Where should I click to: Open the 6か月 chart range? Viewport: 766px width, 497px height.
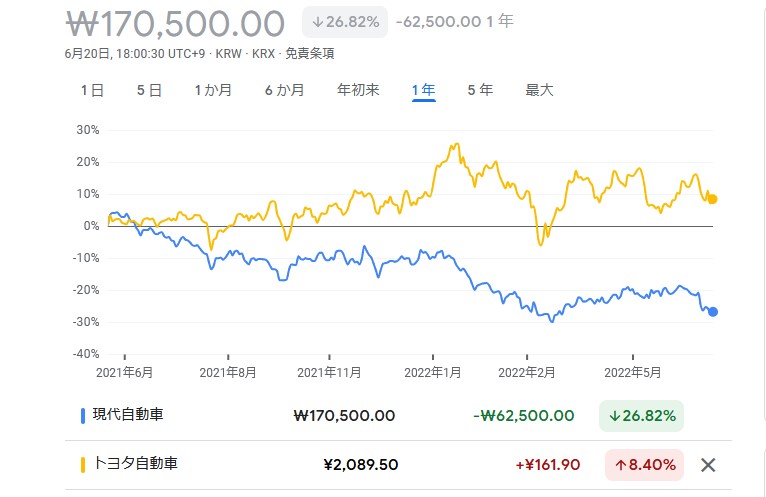(284, 90)
